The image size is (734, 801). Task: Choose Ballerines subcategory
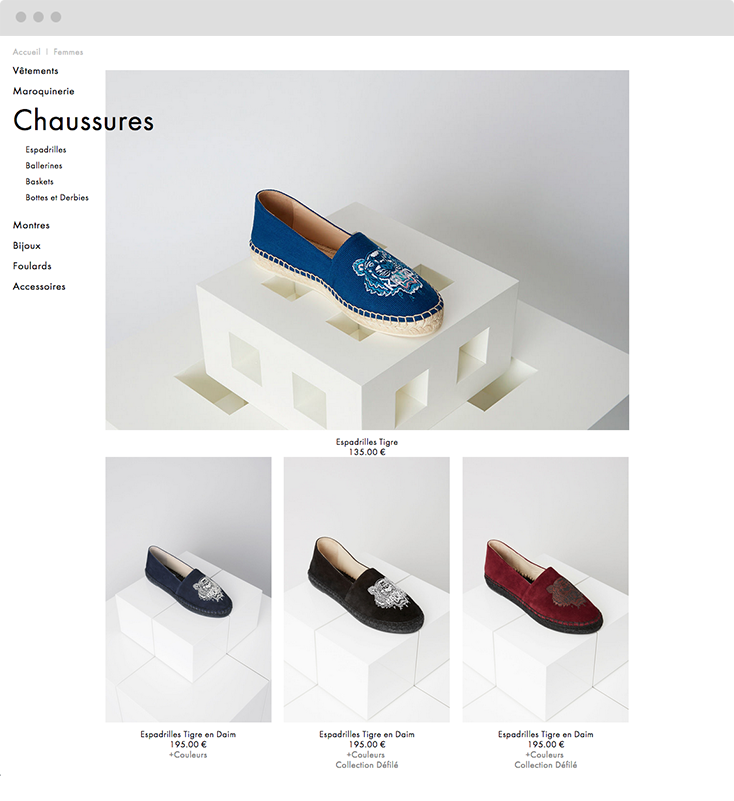[x=44, y=166]
